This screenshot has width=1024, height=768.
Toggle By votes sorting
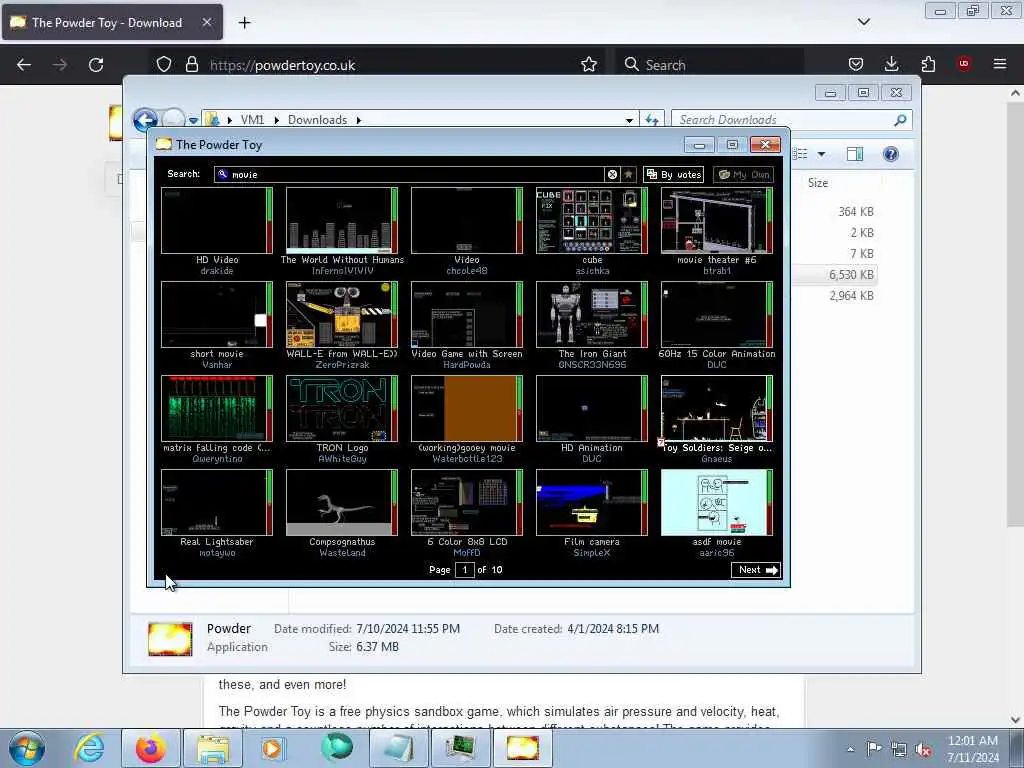(x=673, y=174)
